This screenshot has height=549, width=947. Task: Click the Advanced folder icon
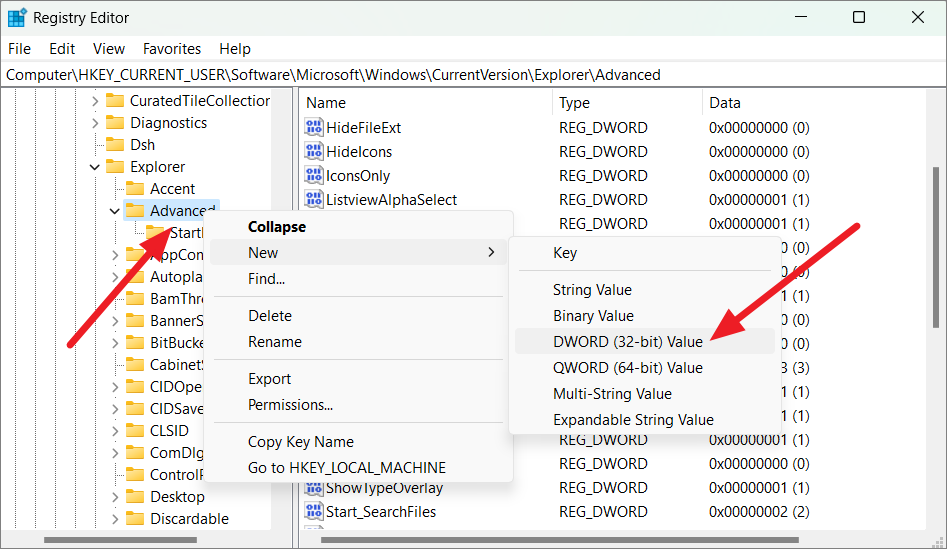[135, 211]
